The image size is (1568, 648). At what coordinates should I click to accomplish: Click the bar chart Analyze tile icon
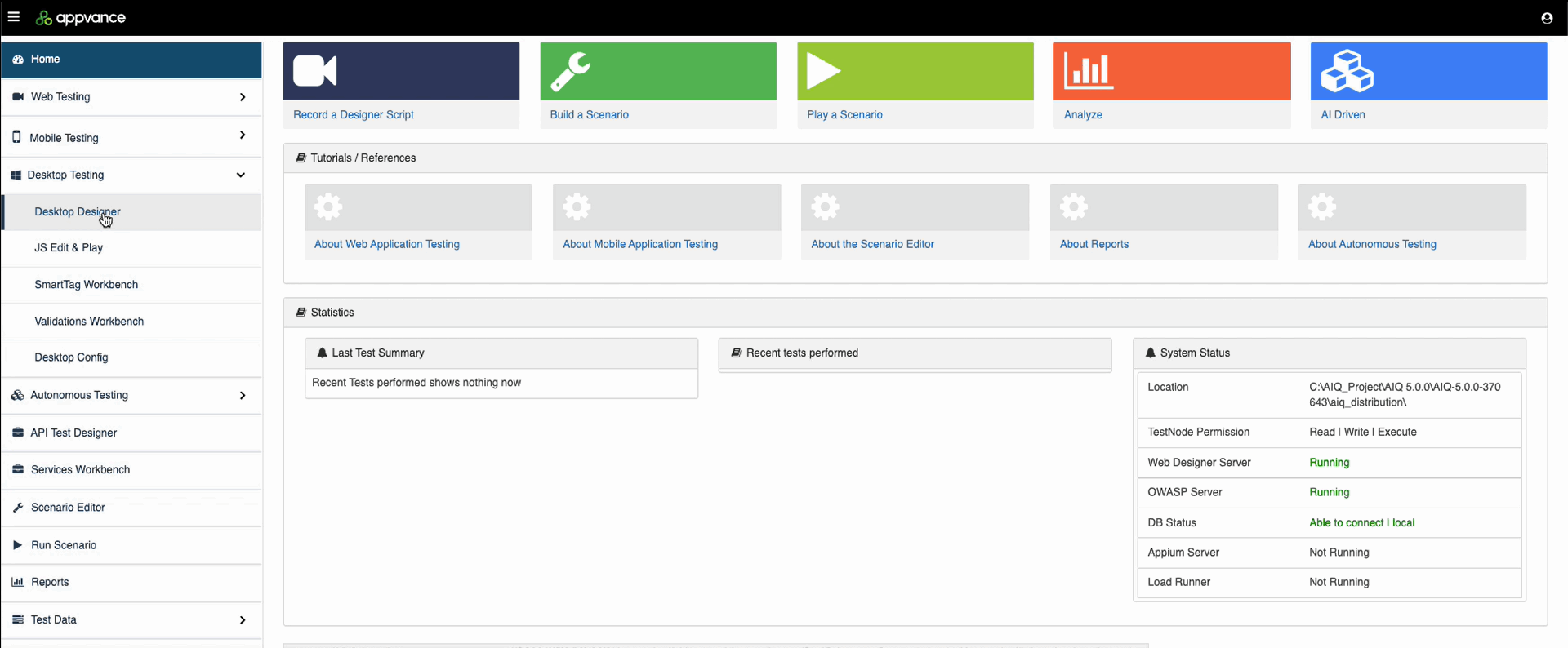click(1088, 71)
